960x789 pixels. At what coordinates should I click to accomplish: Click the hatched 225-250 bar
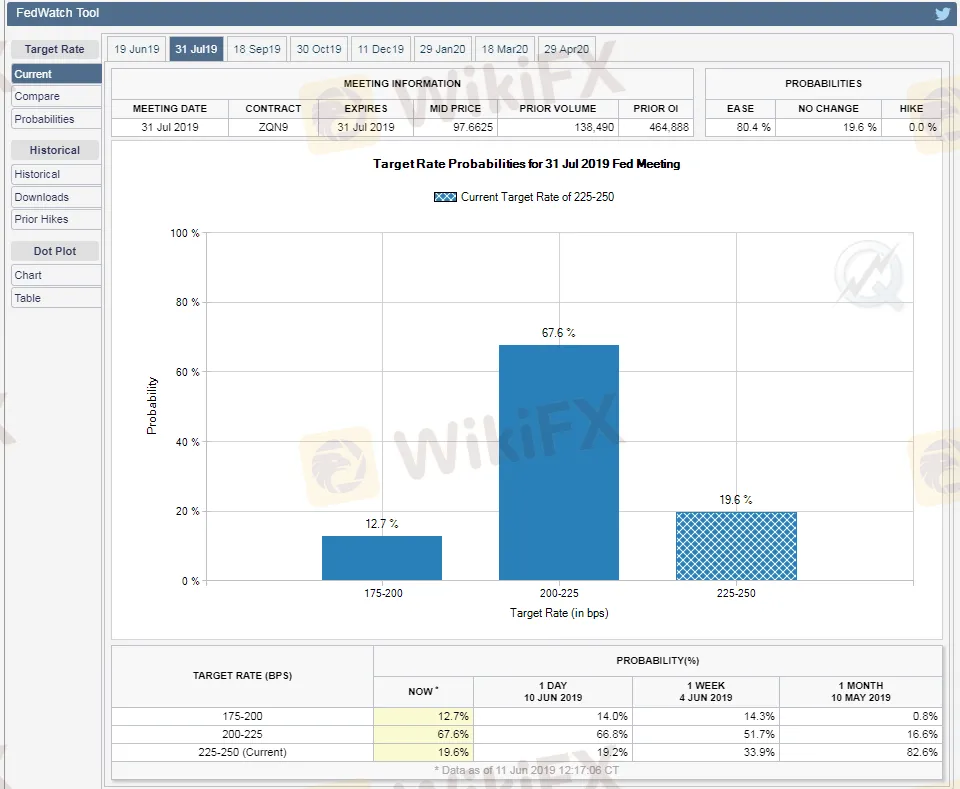[736, 546]
